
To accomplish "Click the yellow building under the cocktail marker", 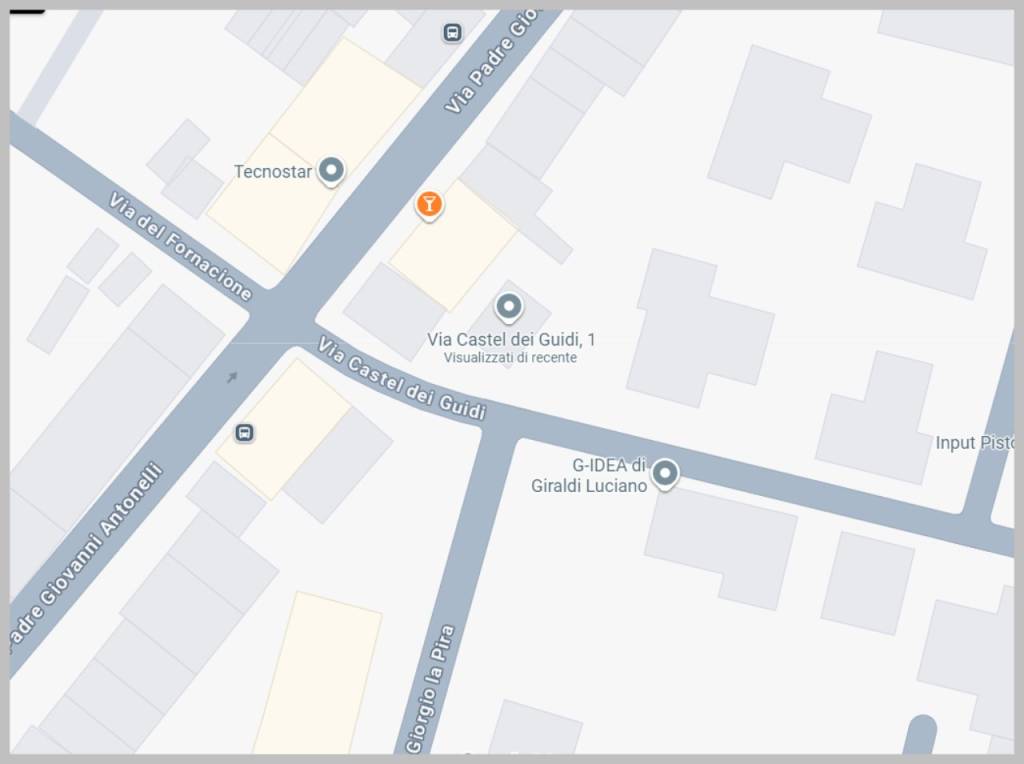I will pos(453,246).
